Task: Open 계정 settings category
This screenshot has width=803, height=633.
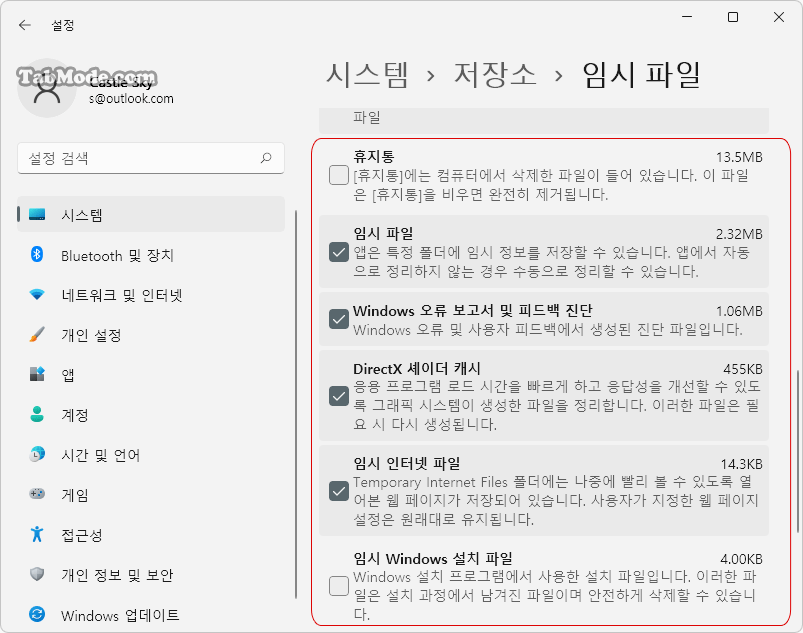Action: point(151,414)
